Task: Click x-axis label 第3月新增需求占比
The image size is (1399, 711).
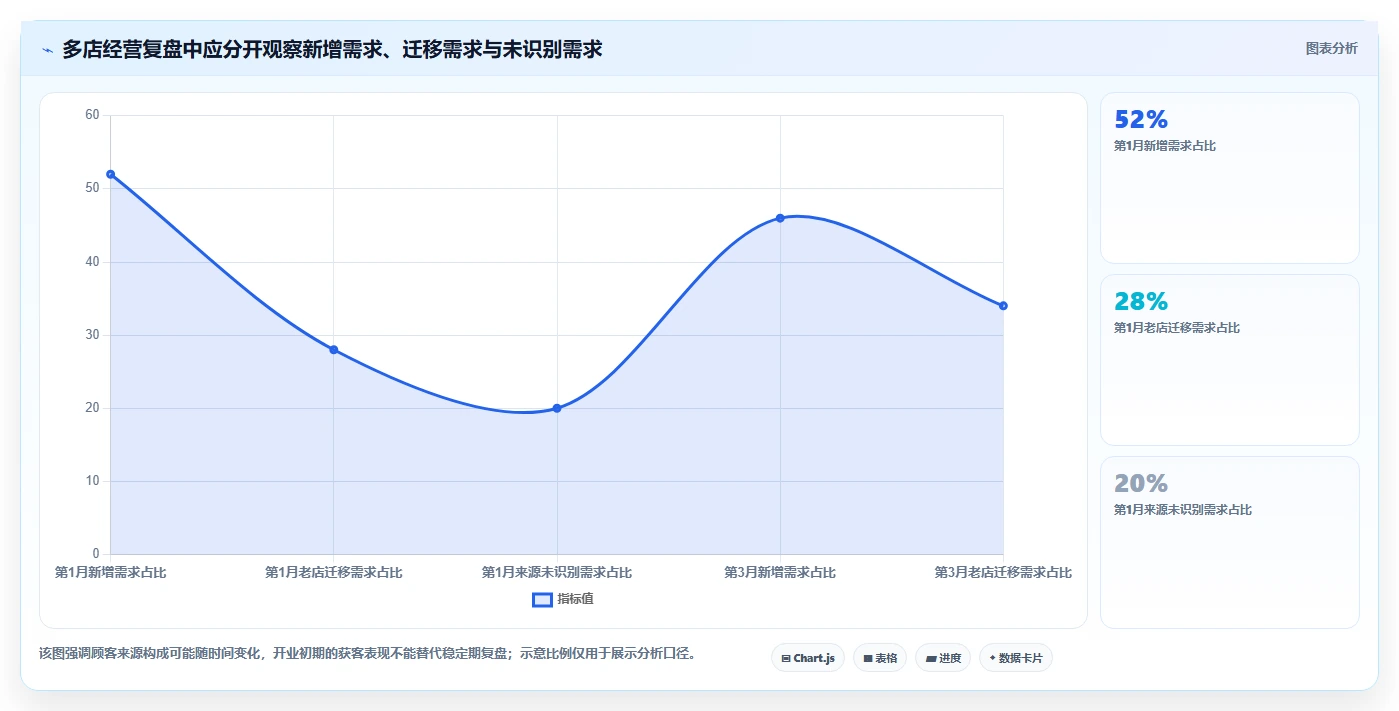Action: [x=780, y=573]
